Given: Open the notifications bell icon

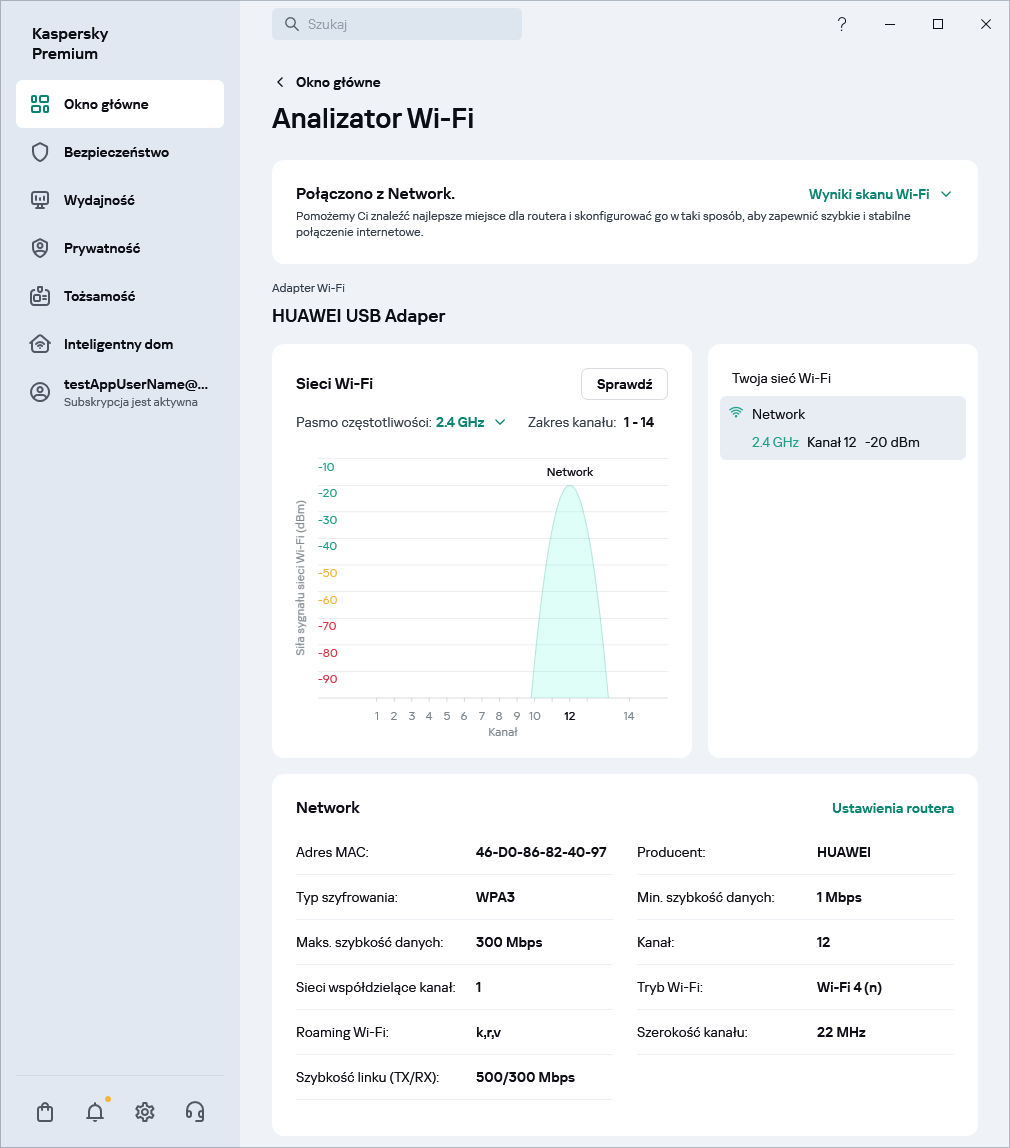Looking at the screenshot, I should [95, 1111].
